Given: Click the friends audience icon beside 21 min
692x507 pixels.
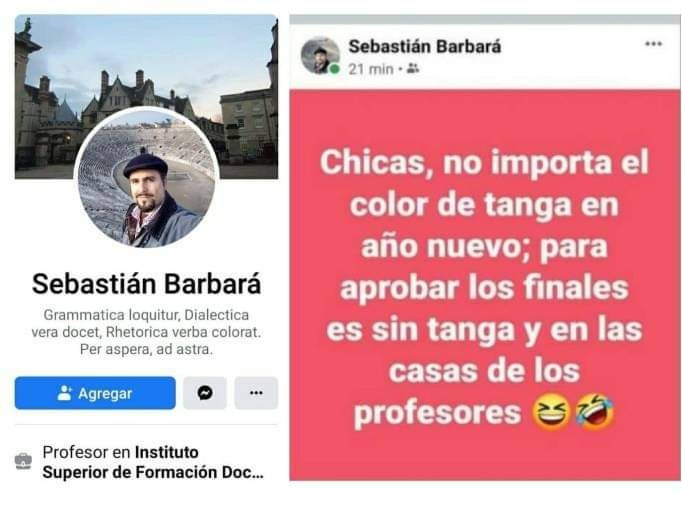Looking at the screenshot, I should (413, 69).
